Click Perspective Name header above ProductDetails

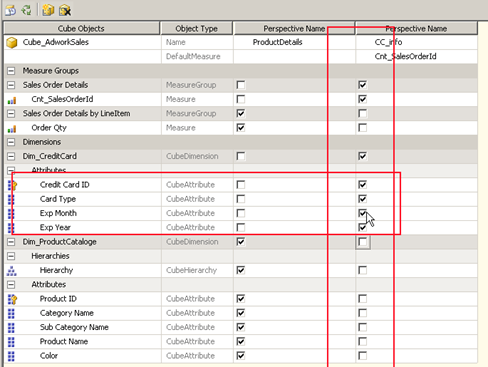(x=294, y=29)
